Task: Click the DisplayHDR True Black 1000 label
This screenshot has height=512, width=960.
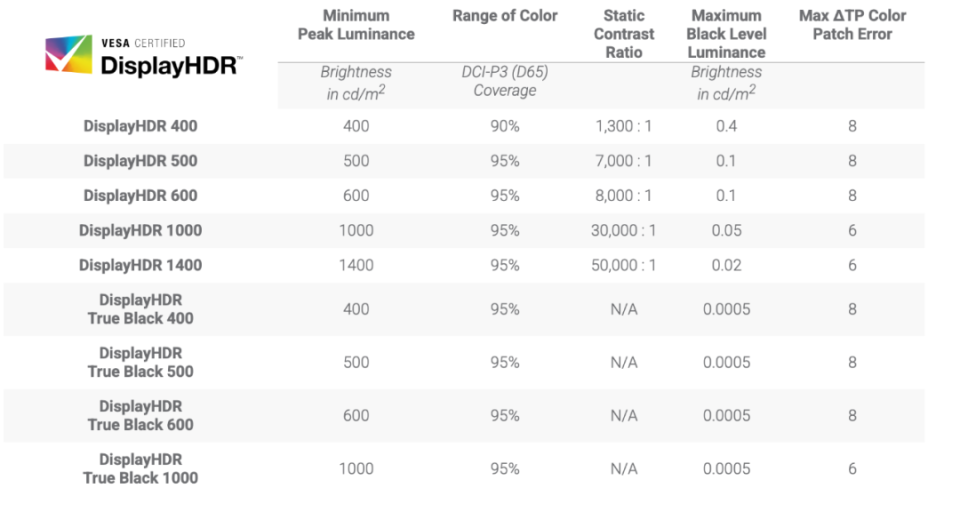Action: (x=140, y=468)
